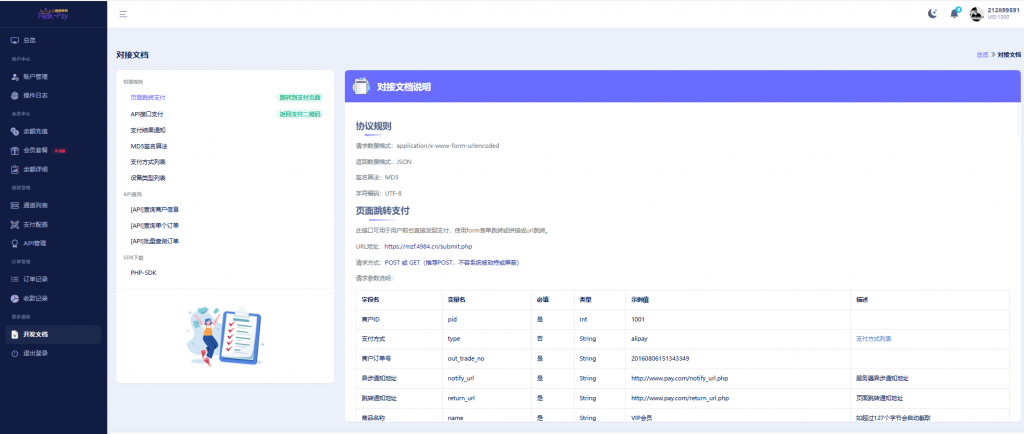Click 'http://www.pay.com/notify_url.php' example cell

click(738, 379)
